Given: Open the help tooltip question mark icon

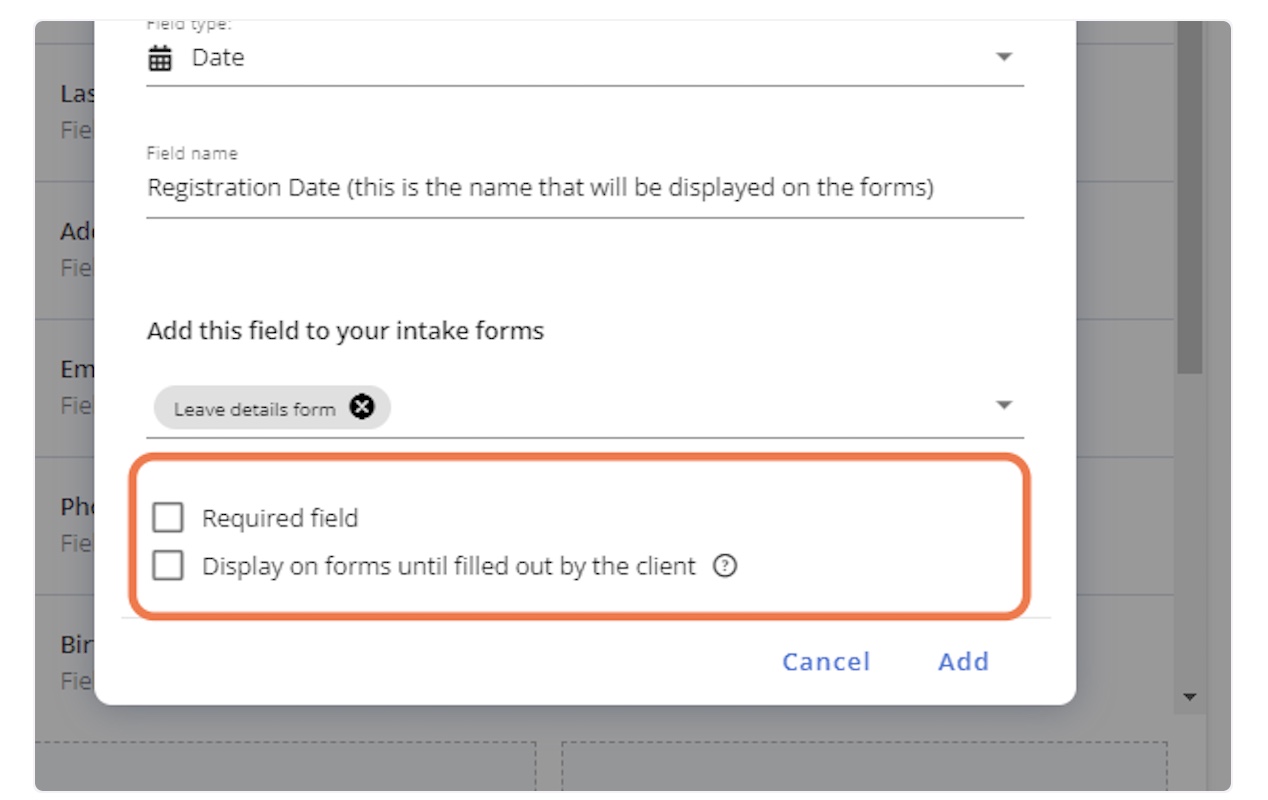Looking at the screenshot, I should [725, 566].
